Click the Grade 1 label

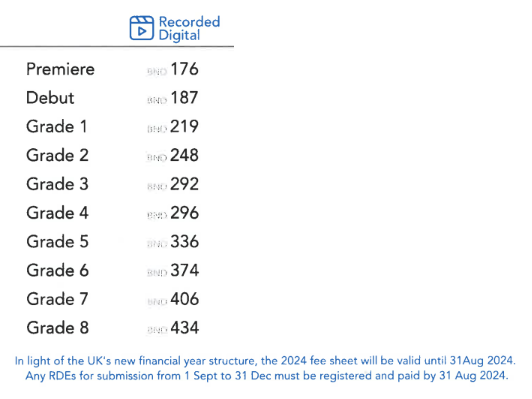click(57, 127)
